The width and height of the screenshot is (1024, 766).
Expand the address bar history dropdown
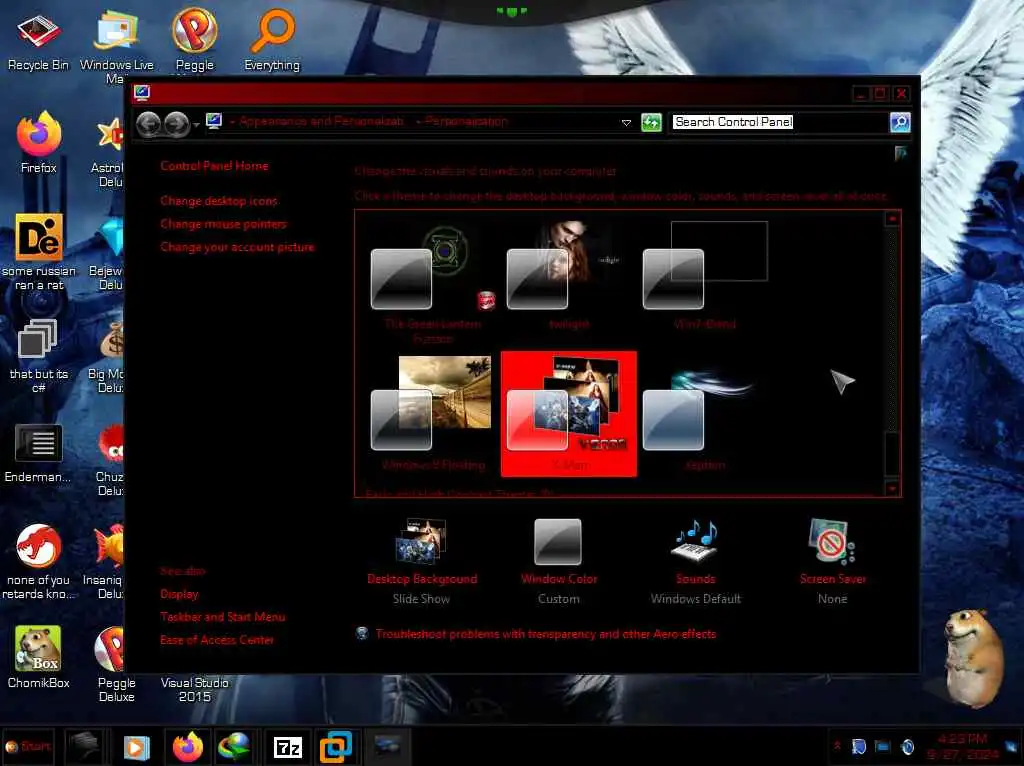tap(626, 123)
